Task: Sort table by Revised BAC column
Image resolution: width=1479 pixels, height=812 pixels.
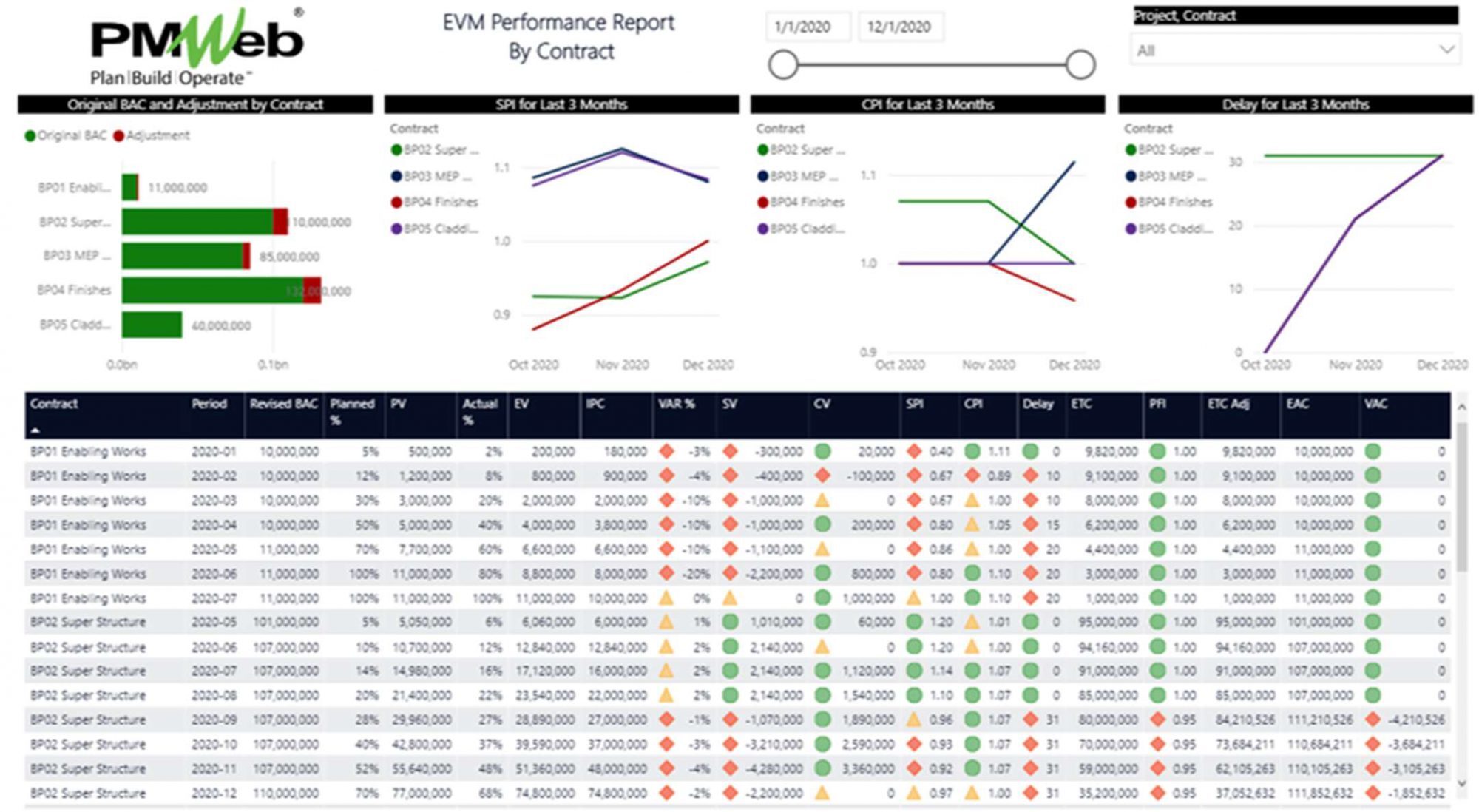Action: (283, 404)
